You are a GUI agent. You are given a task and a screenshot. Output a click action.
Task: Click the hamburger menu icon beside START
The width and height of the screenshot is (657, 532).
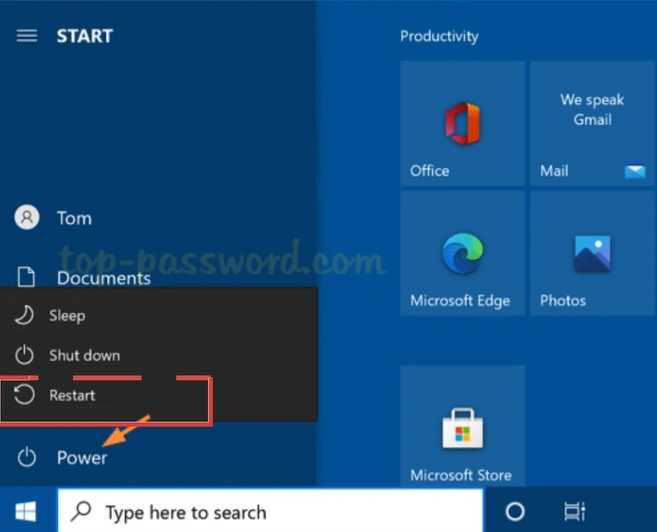[x=27, y=36]
